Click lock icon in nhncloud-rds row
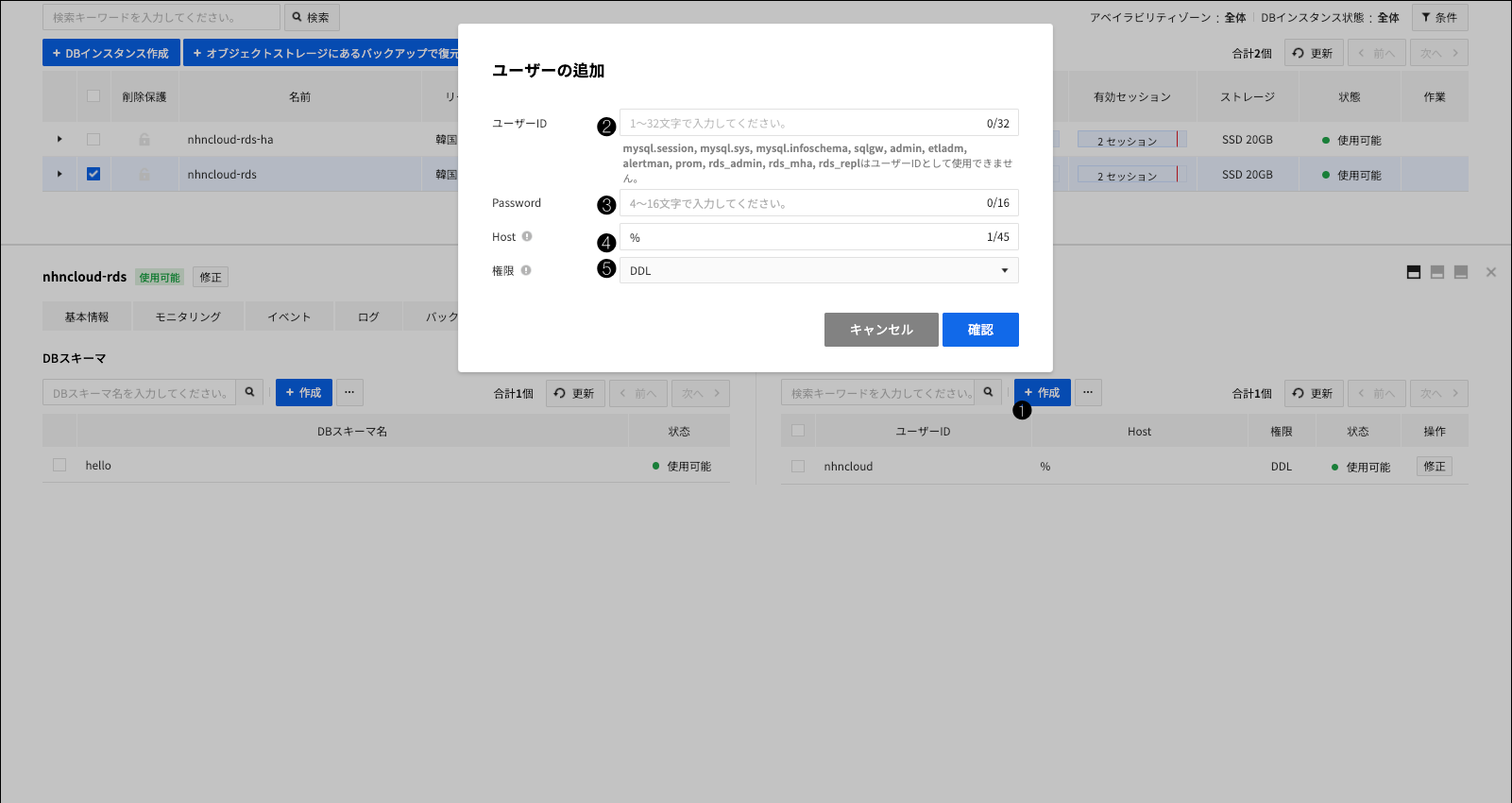1512x803 pixels. tap(144, 174)
